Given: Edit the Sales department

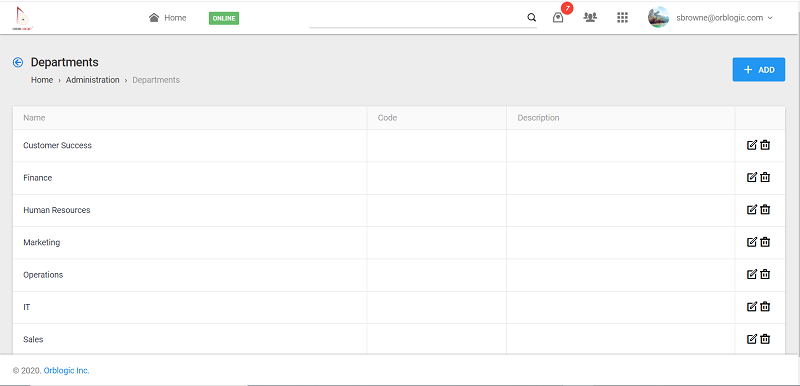Looking at the screenshot, I should [752, 339].
